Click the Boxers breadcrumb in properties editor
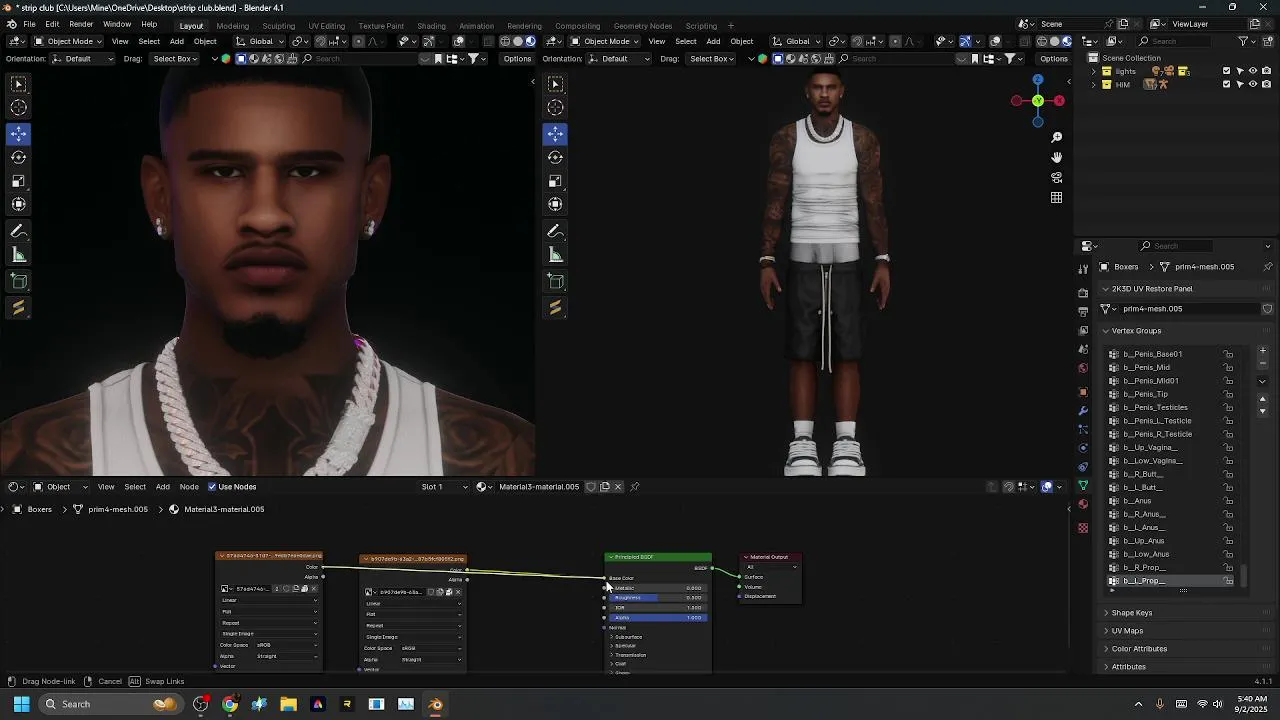This screenshot has height=720, width=1280. point(1126,267)
